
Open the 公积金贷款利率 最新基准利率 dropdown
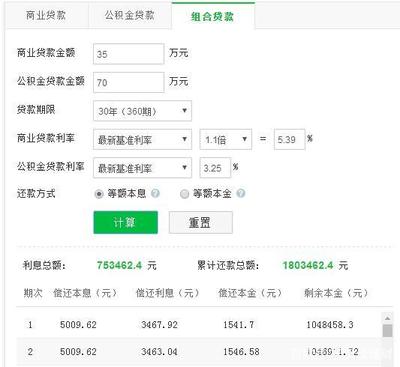142,168
